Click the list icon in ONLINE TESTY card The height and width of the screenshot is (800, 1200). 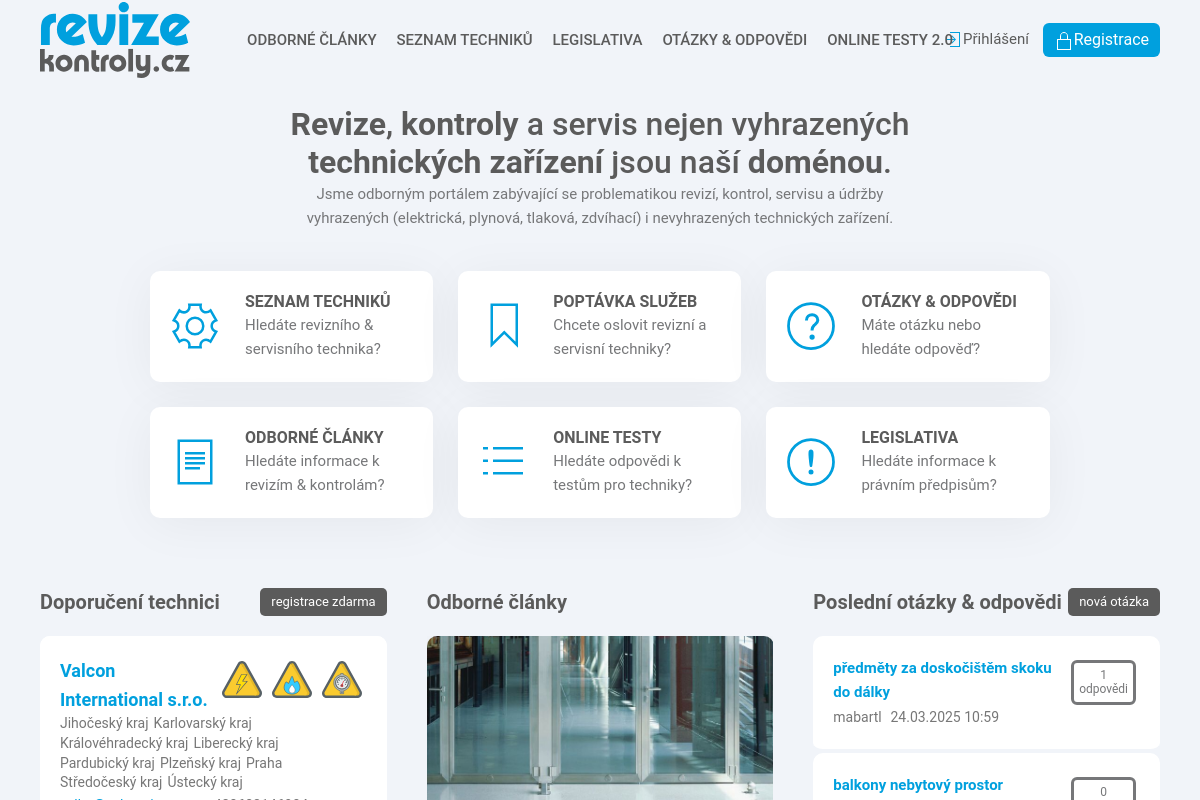coord(502,461)
